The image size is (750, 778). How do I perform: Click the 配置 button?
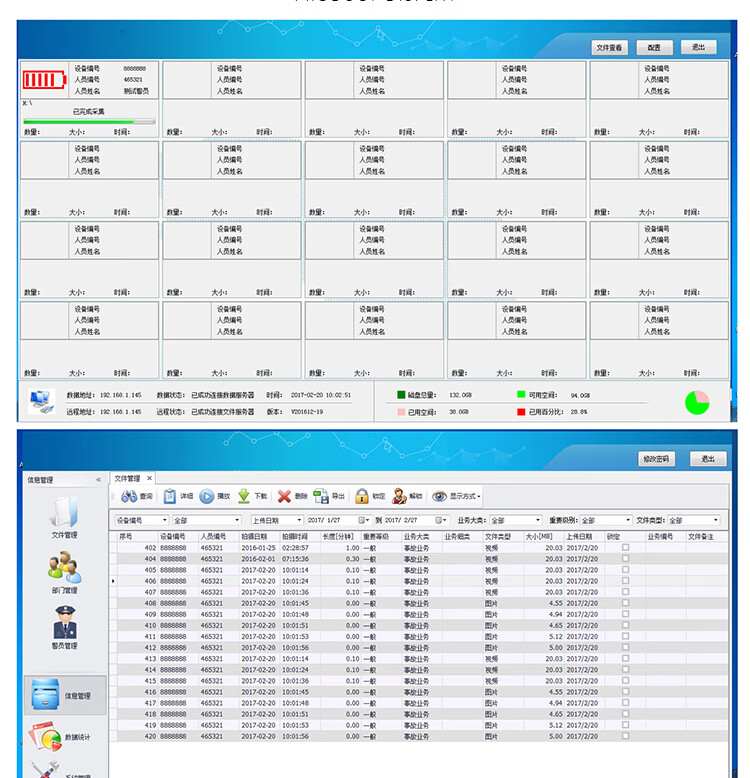pyautogui.click(x=654, y=48)
